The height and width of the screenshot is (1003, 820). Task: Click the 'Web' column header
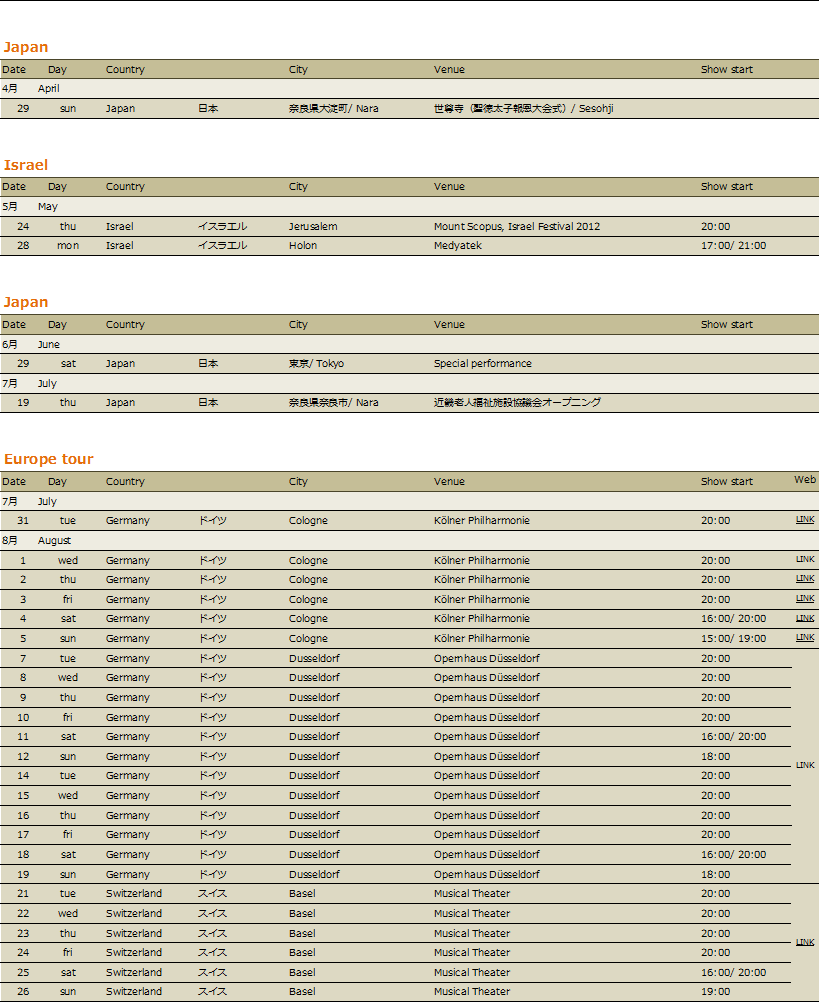805,480
